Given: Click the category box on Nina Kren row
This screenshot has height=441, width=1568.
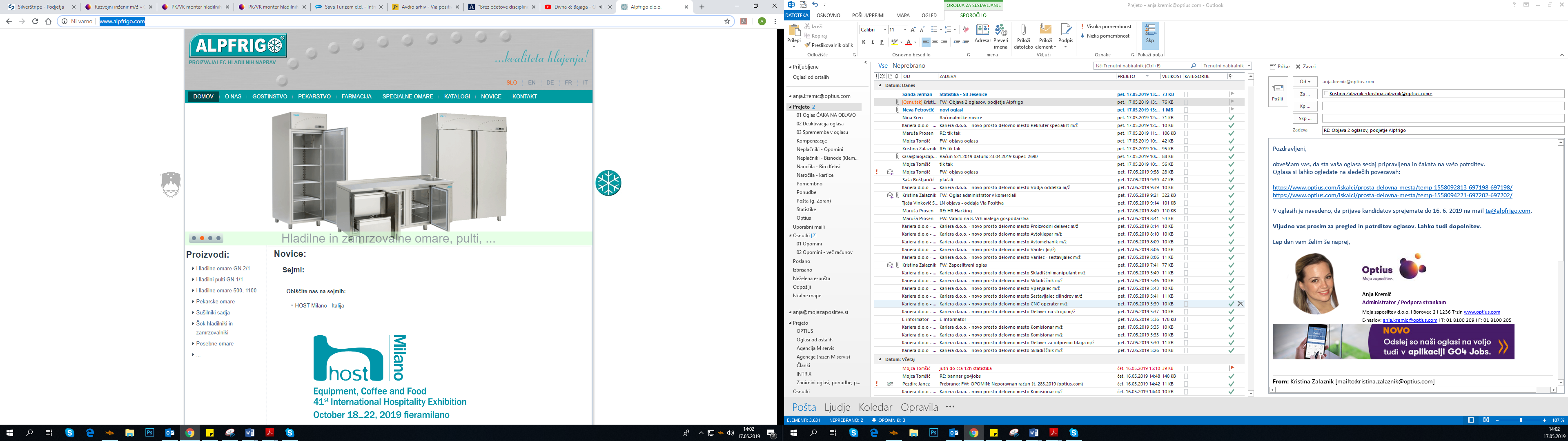Looking at the screenshot, I should (1186, 118).
